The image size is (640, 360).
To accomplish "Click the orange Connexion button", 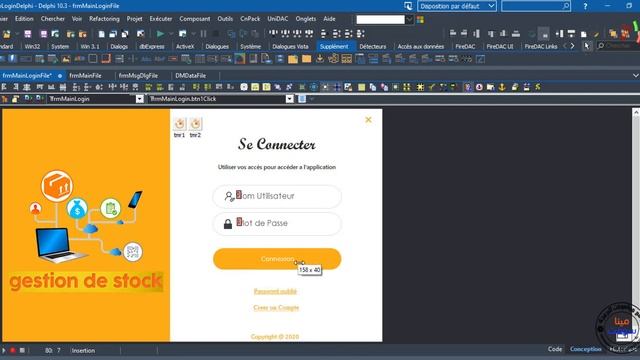I will point(277,259).
